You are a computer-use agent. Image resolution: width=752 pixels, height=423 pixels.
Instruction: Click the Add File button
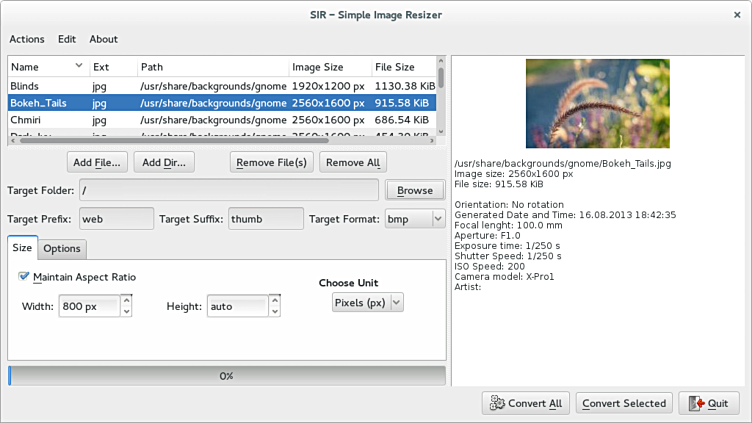(x=98, y=162)
